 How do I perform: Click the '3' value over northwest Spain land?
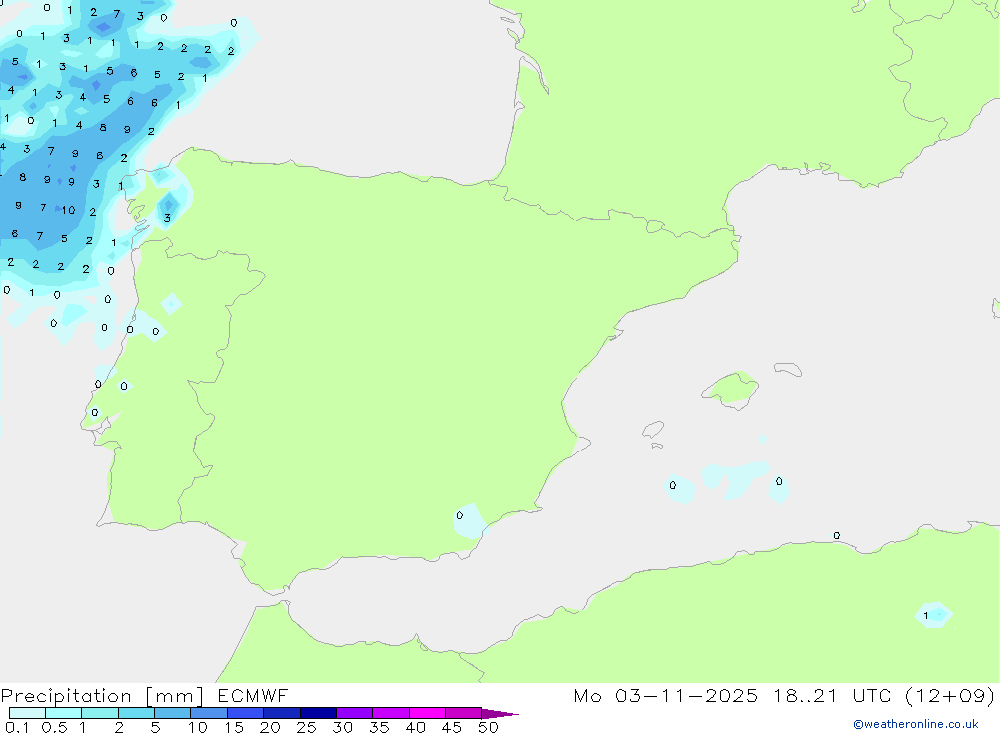click(x=167, y=218)
